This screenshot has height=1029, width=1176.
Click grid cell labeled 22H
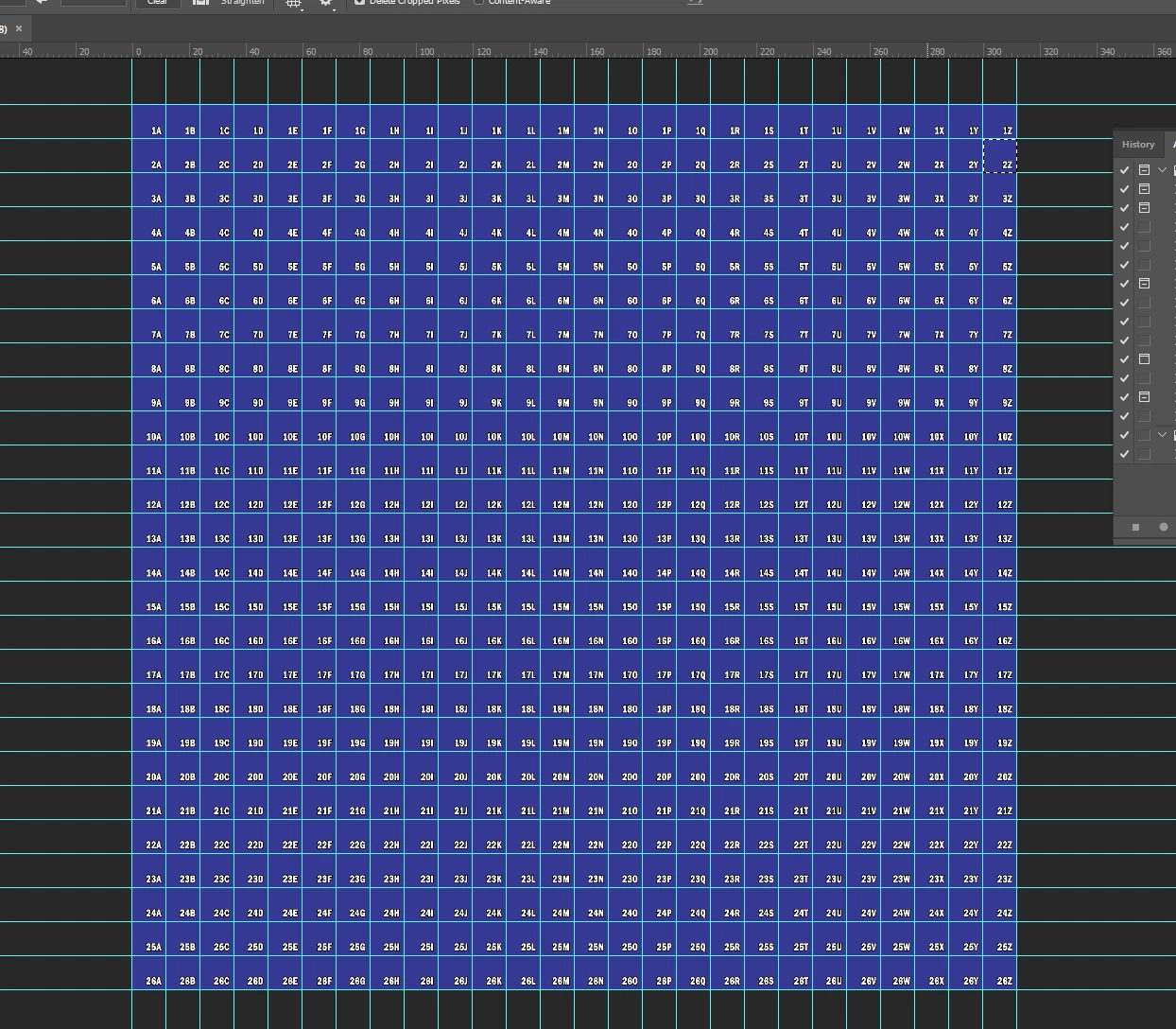(388, 836)
